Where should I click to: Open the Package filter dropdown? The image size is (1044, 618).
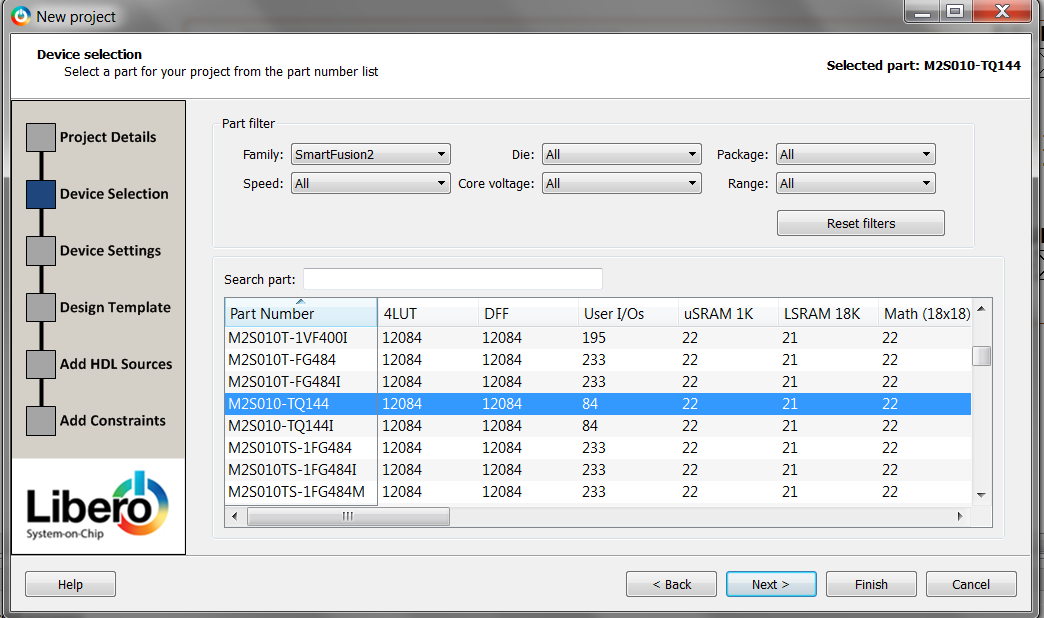pos(855,155)
